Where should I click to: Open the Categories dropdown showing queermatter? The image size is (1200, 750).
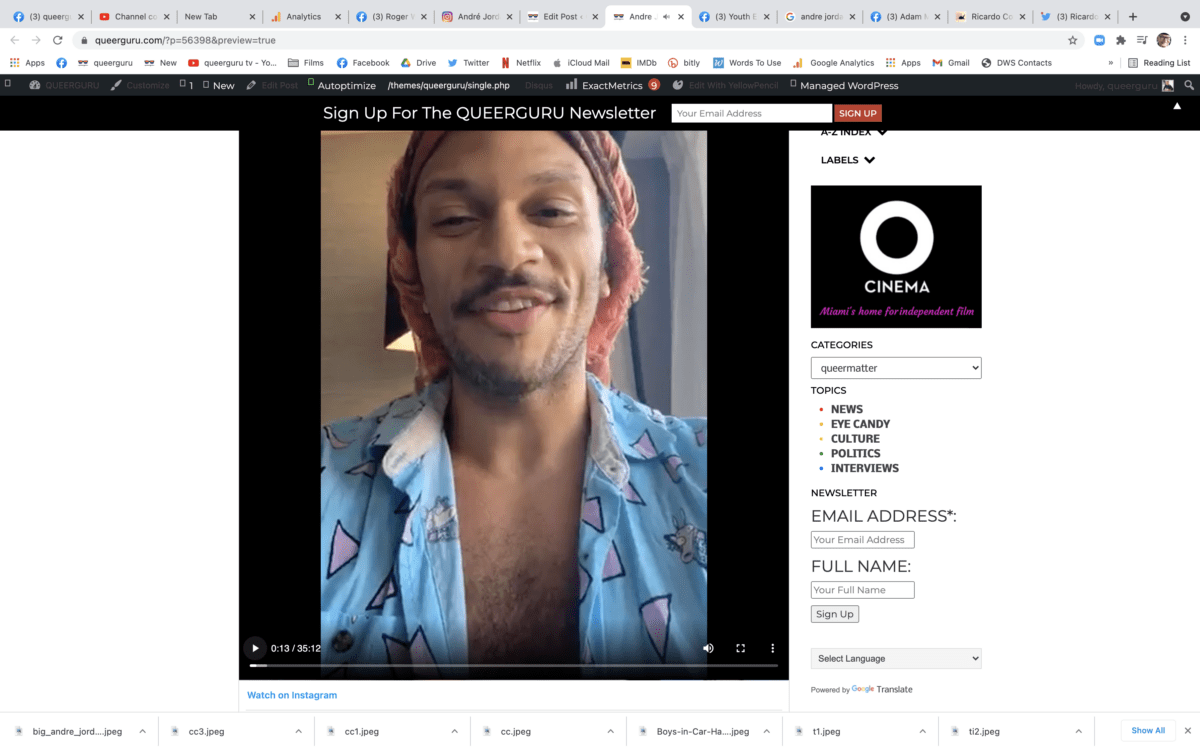click(896, 368)
